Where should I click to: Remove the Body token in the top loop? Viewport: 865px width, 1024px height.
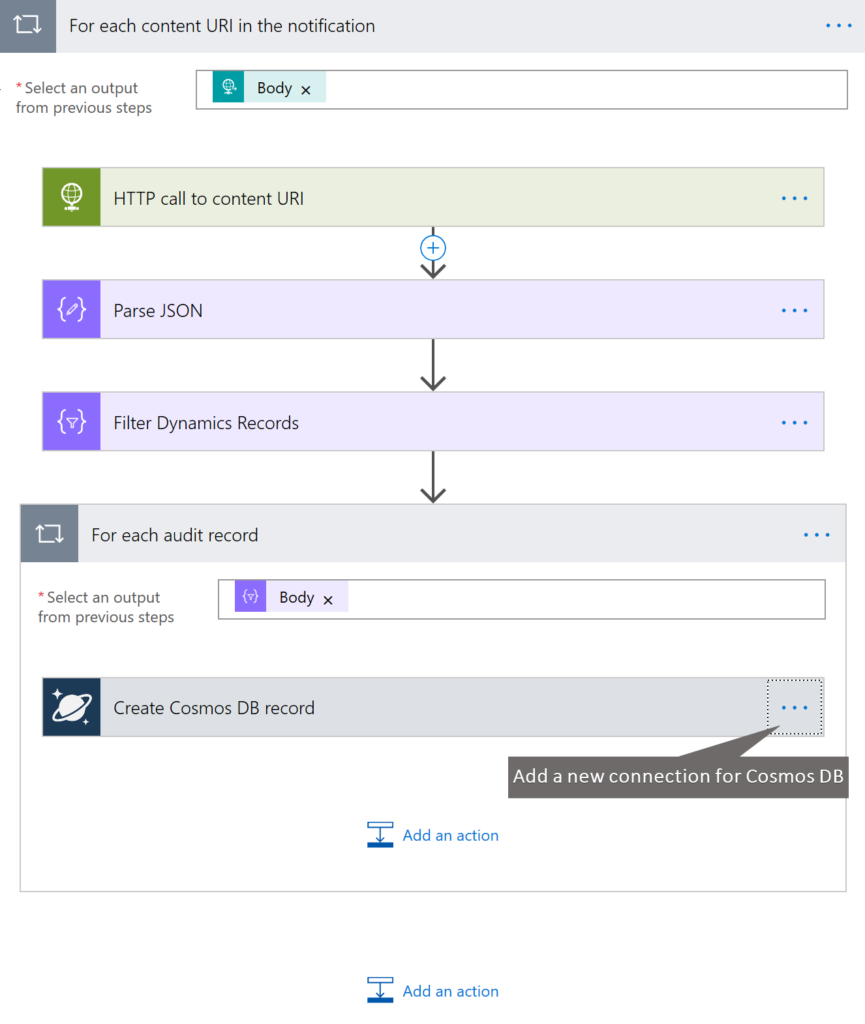307,88
